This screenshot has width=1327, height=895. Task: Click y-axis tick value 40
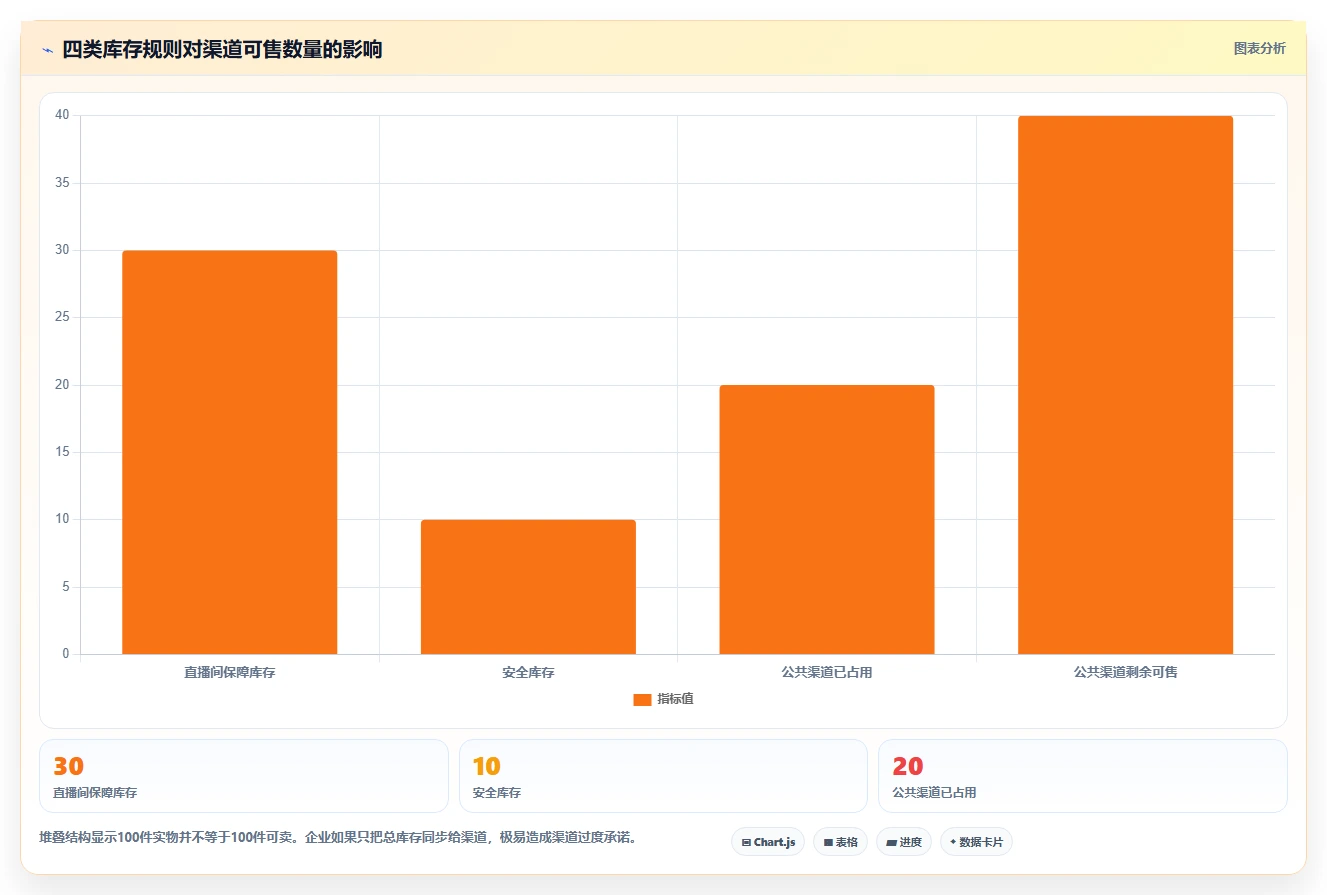[x=62, y=115]
